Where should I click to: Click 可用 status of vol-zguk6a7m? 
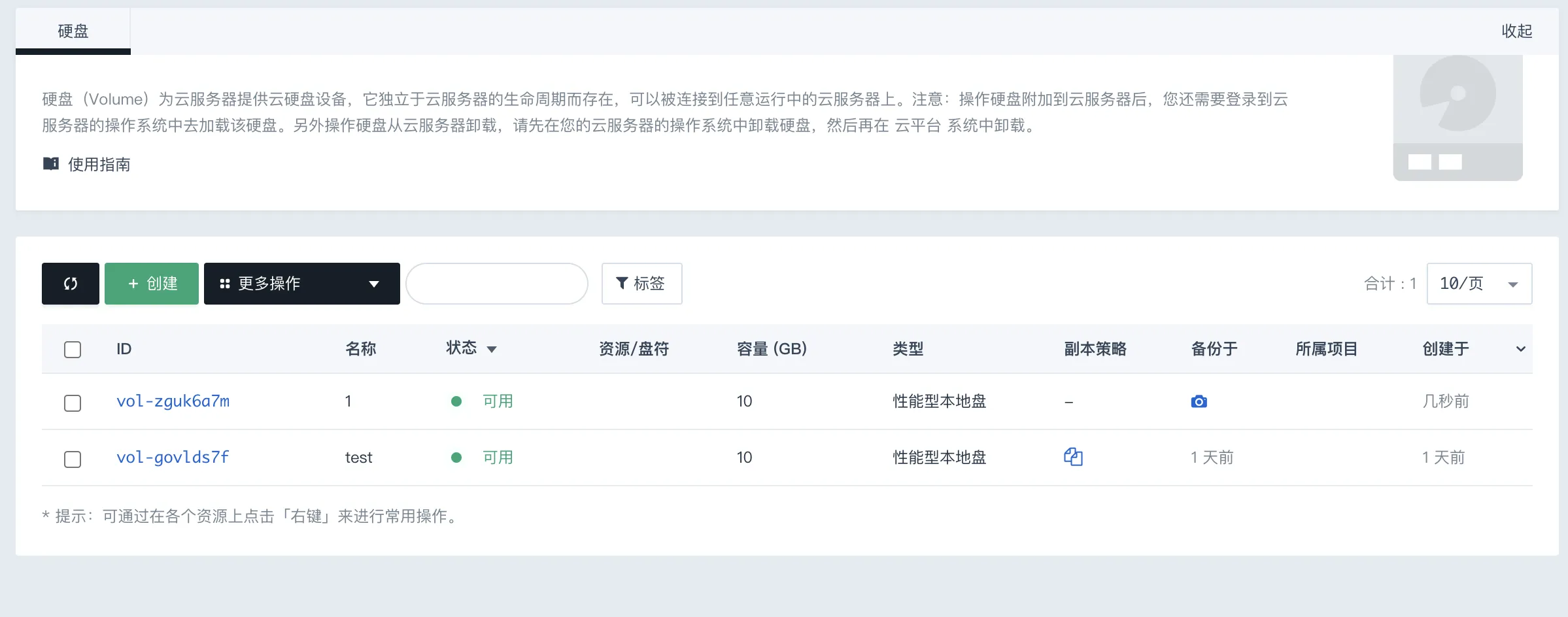(x=498, y=401)
